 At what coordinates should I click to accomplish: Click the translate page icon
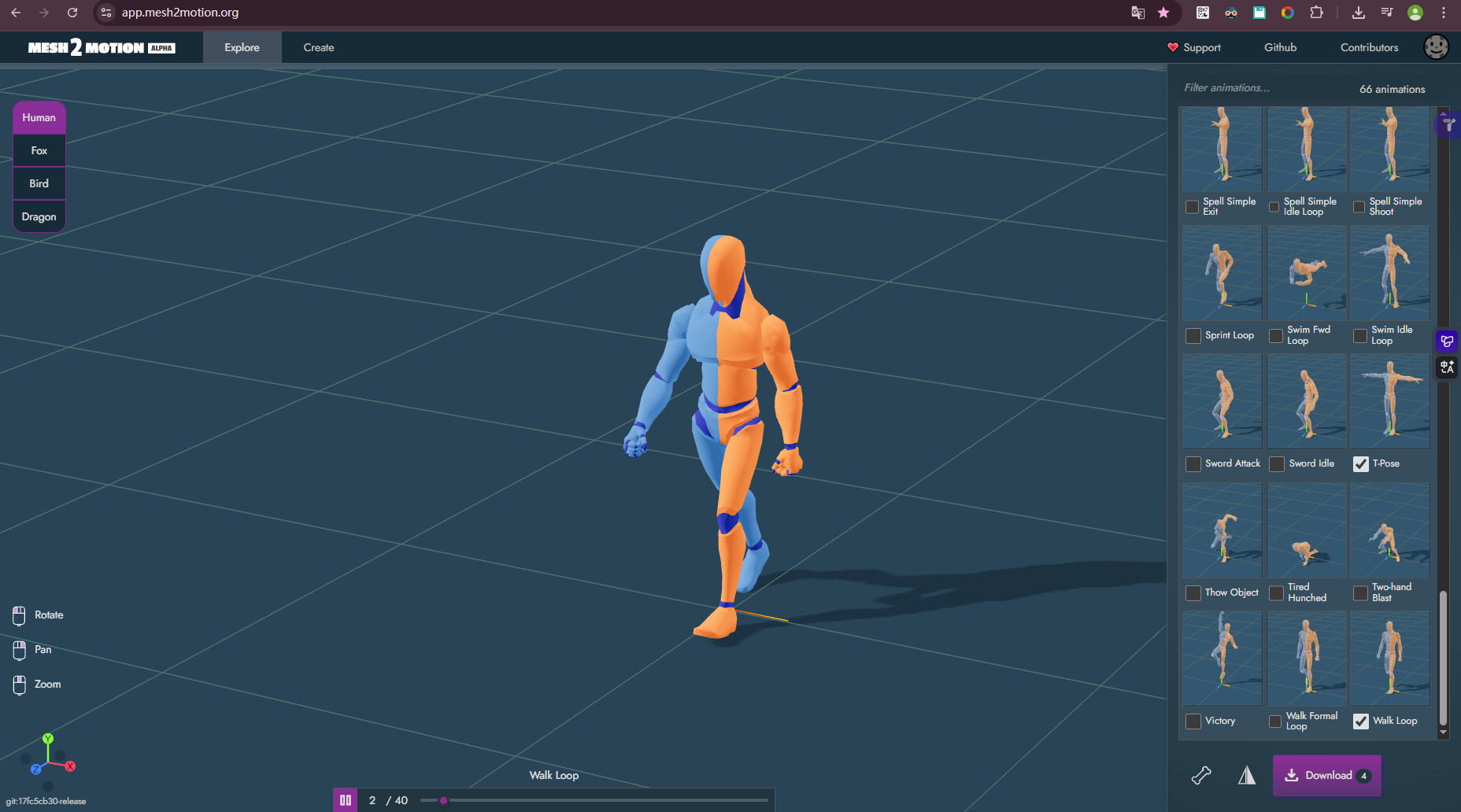click(x=1137, y=13)
